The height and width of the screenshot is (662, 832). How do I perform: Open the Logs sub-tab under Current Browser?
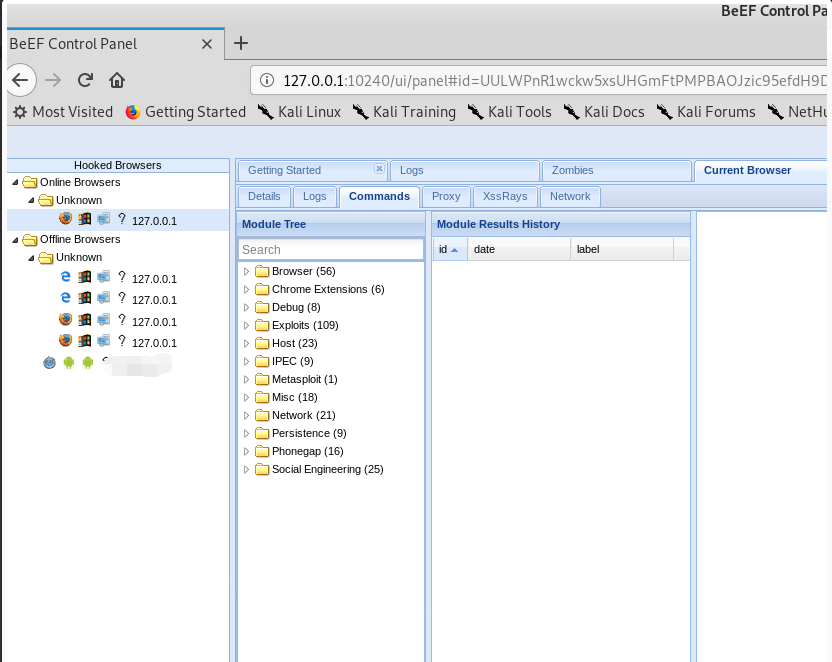pyautogui.click(x=315, y=196)
